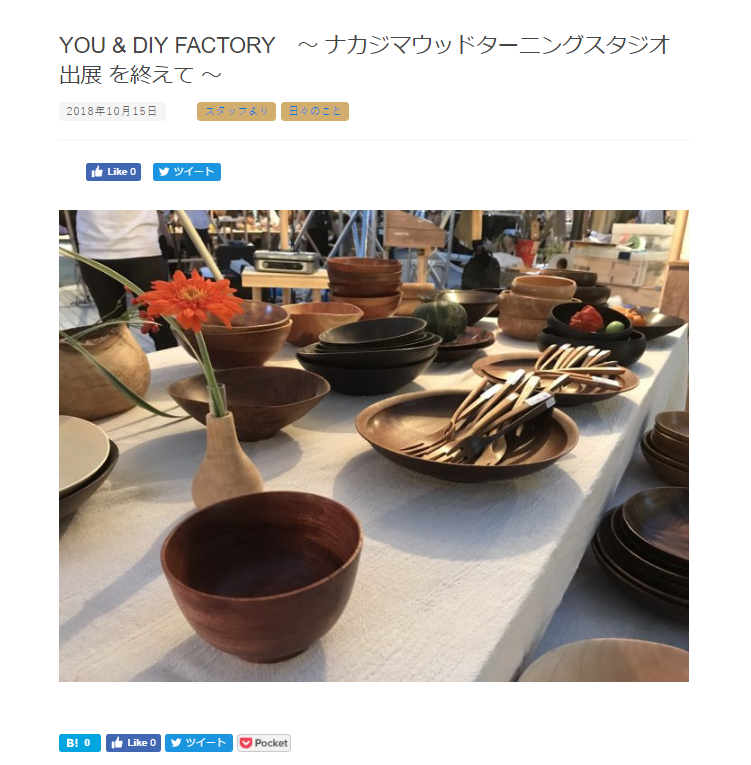
Task: Click the Hatena bookmark count 0
Action: pyautogui.click(x=87, y=743)
